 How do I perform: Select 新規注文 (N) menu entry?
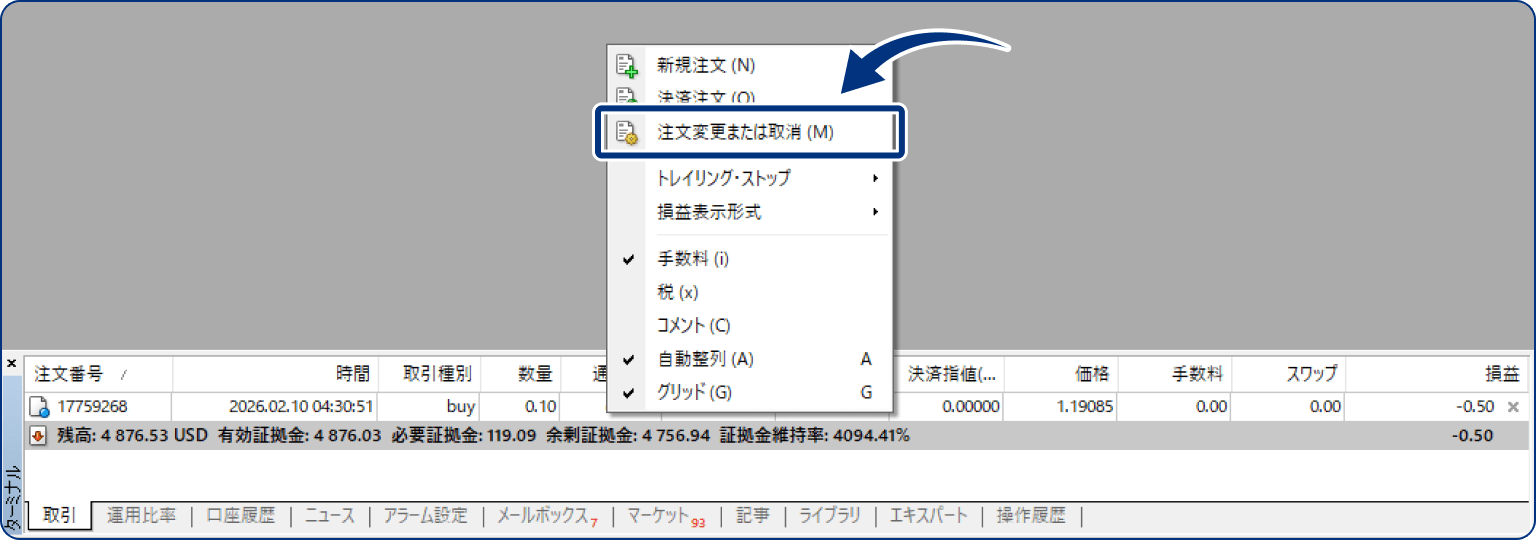coord(751,66)
